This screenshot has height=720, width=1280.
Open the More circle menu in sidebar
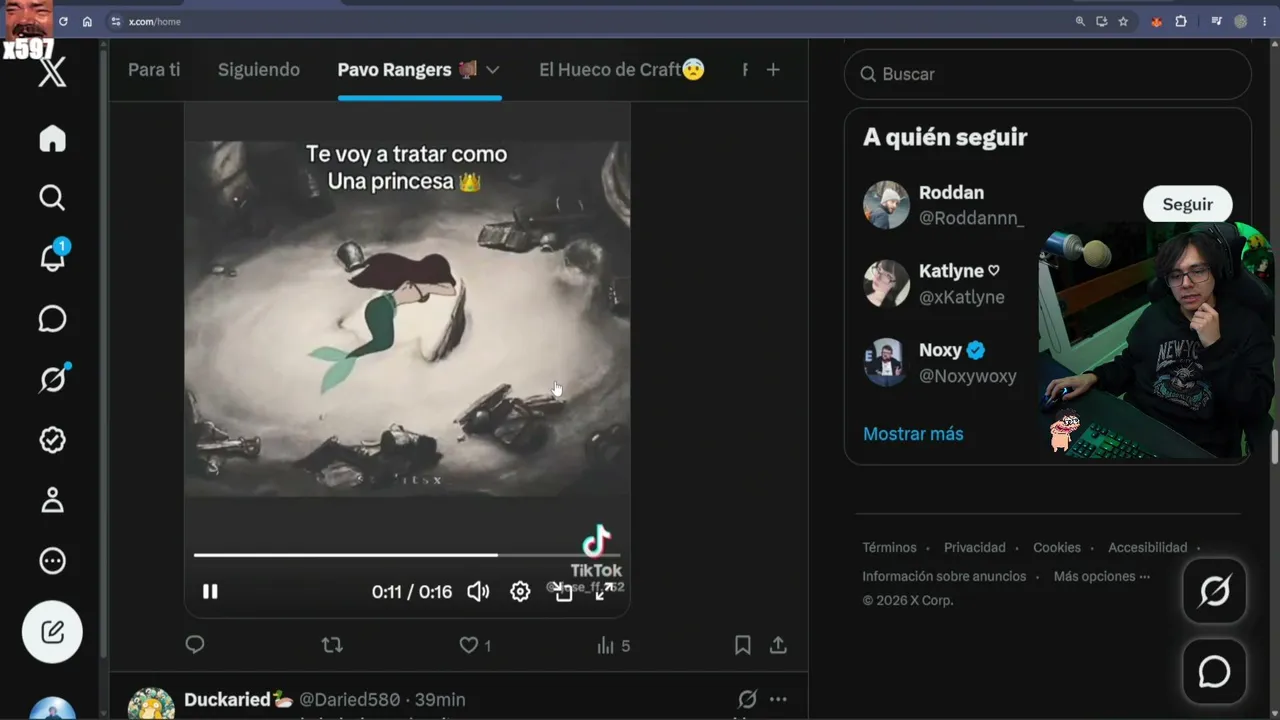point(52,561)
